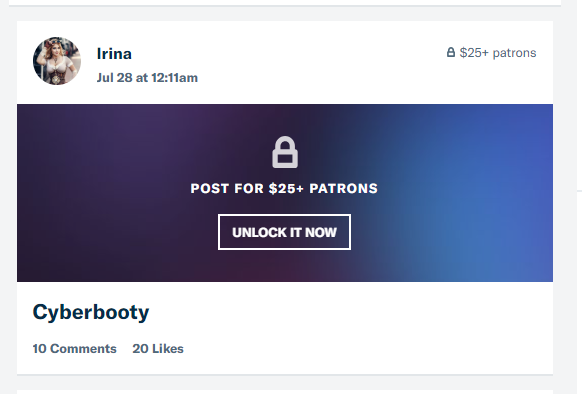582x394 pixels.
Task: Open Irina's circular profile avatar
Action: click(x=57, y=61)
